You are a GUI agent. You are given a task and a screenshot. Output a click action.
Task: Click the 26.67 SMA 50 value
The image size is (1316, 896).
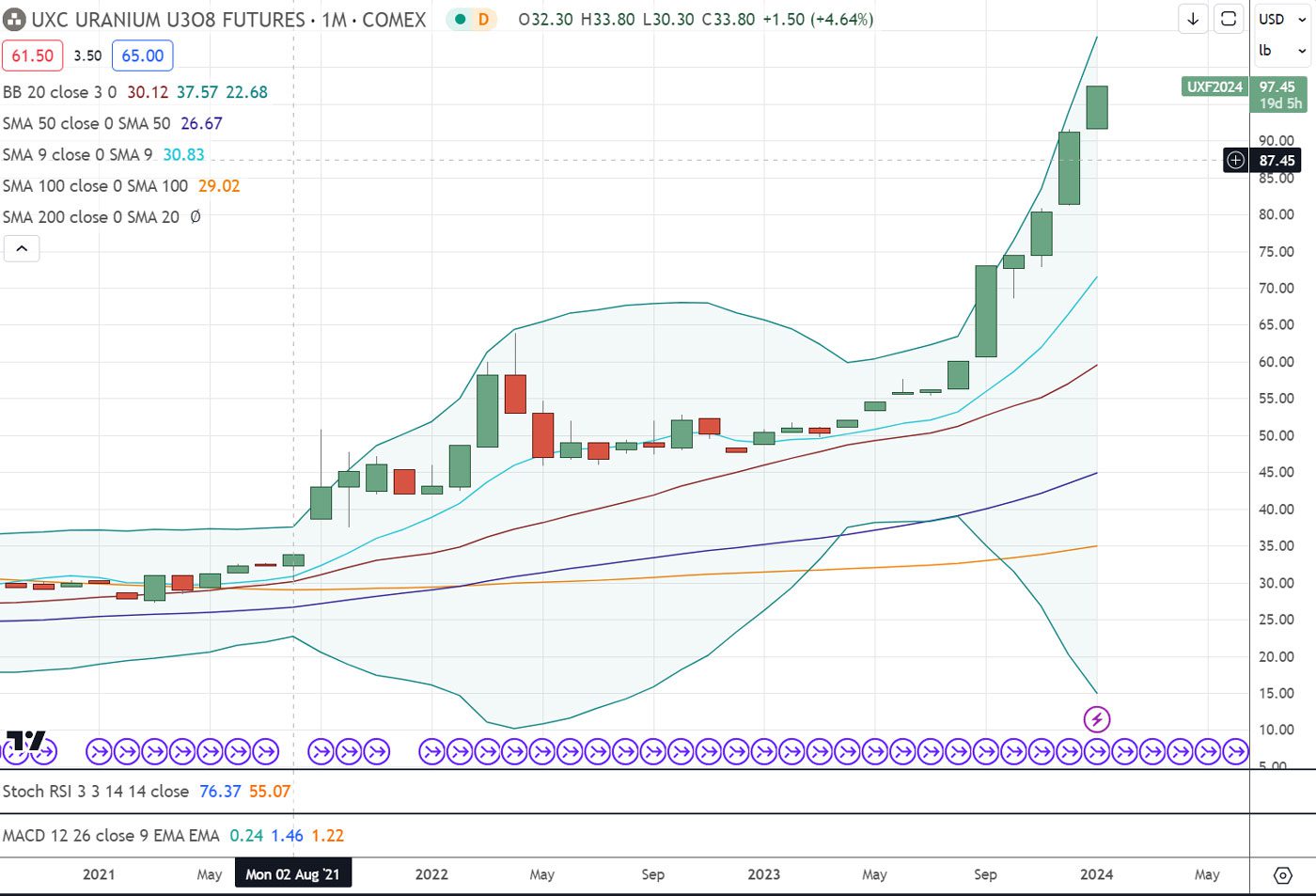click(201, 123)
